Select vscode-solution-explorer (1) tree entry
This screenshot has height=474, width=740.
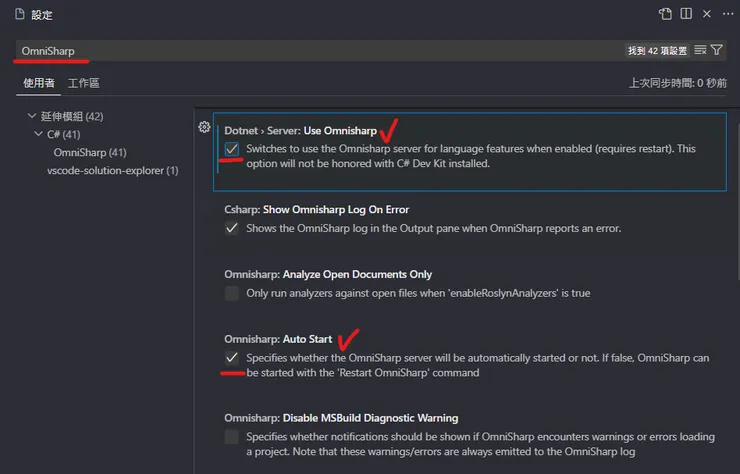tap(112, 171)
